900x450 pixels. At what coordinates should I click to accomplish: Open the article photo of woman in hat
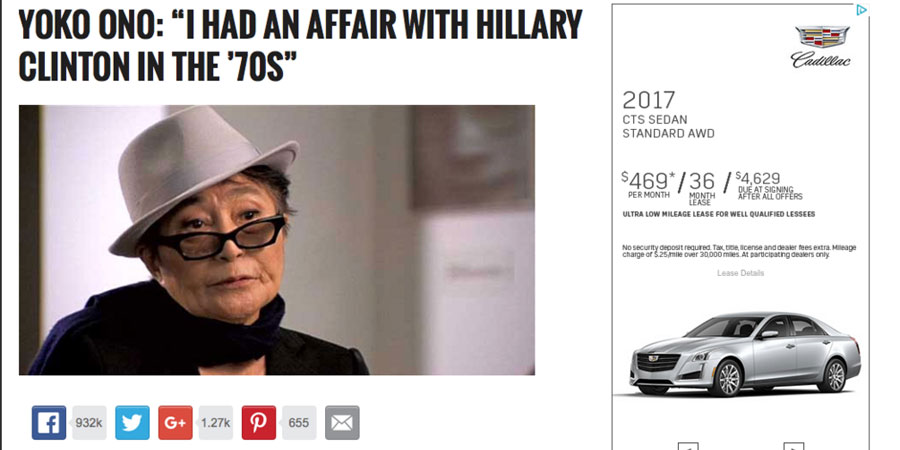(x=277, y=240)
